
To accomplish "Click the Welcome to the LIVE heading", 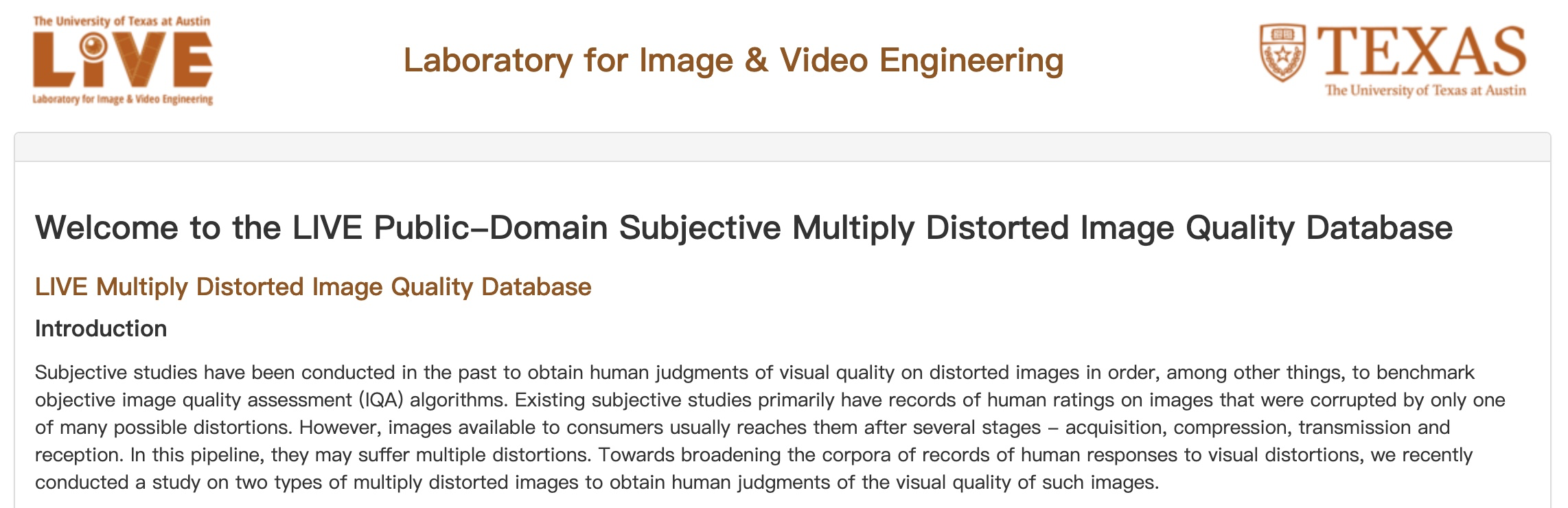I will (743, 228).
